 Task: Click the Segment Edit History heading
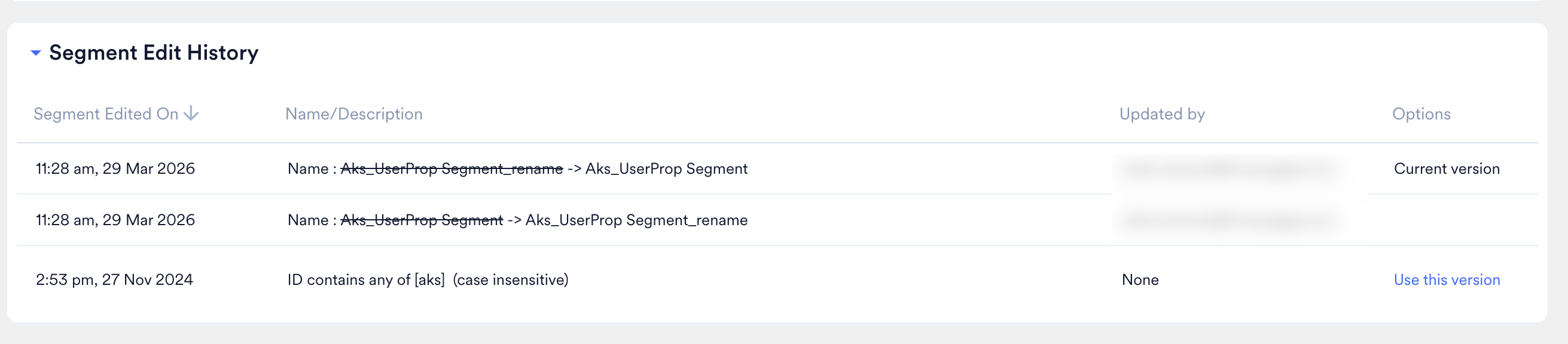click(x=153, y=53)
